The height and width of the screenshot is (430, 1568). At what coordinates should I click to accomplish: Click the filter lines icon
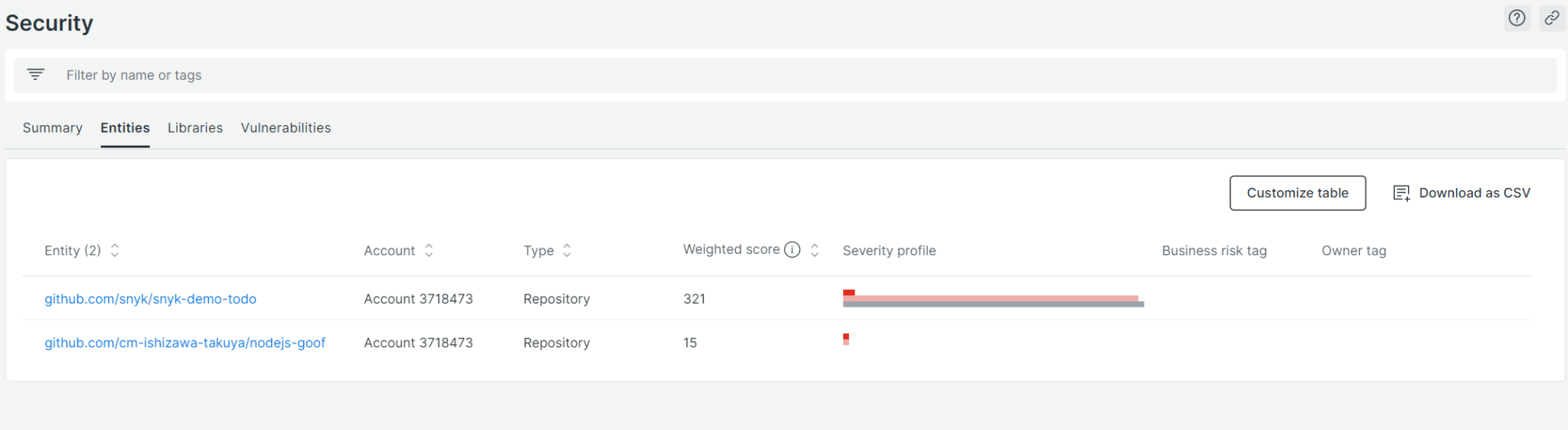coord(35,74)
